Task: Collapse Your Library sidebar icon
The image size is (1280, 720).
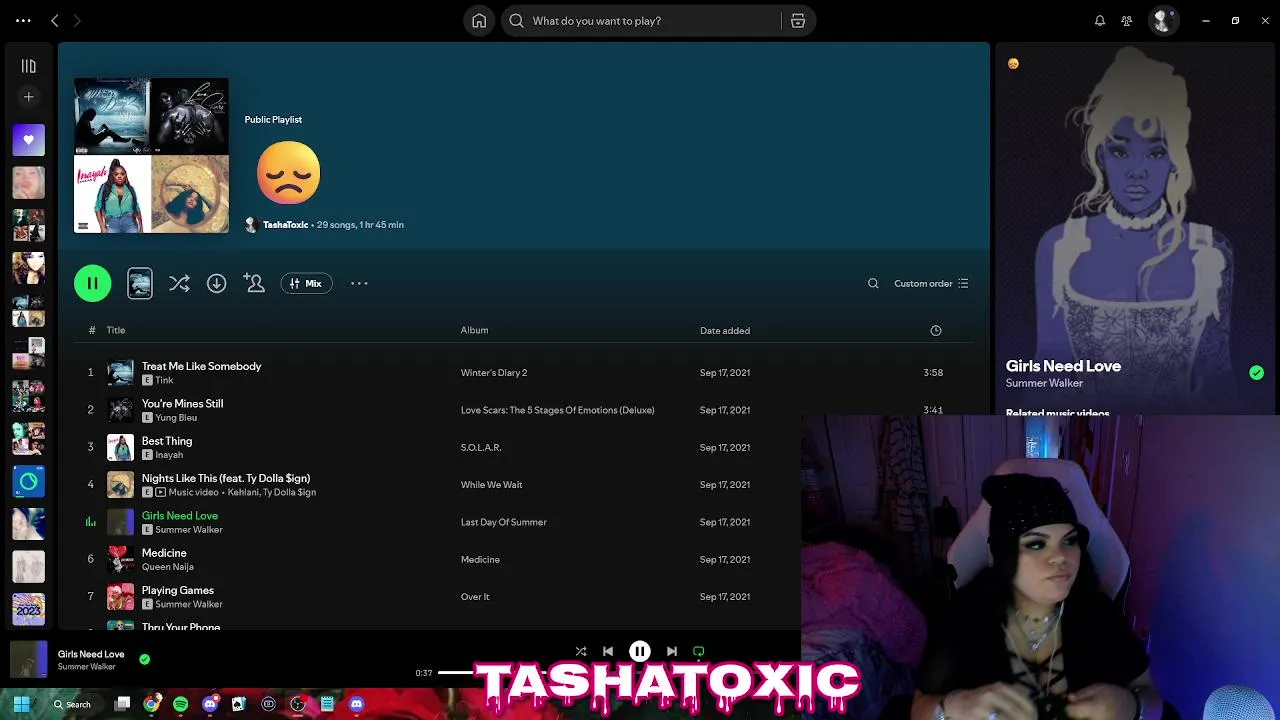Action: pos(28,66)
